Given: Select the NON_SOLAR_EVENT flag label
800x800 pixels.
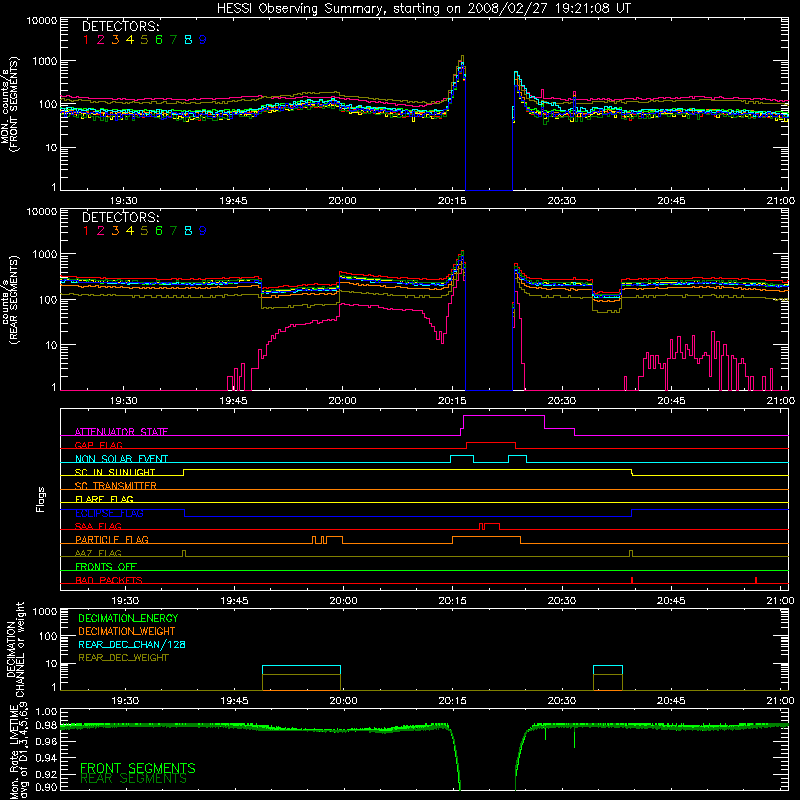Looking at the screenshot, I should click(x=121, y=459).
